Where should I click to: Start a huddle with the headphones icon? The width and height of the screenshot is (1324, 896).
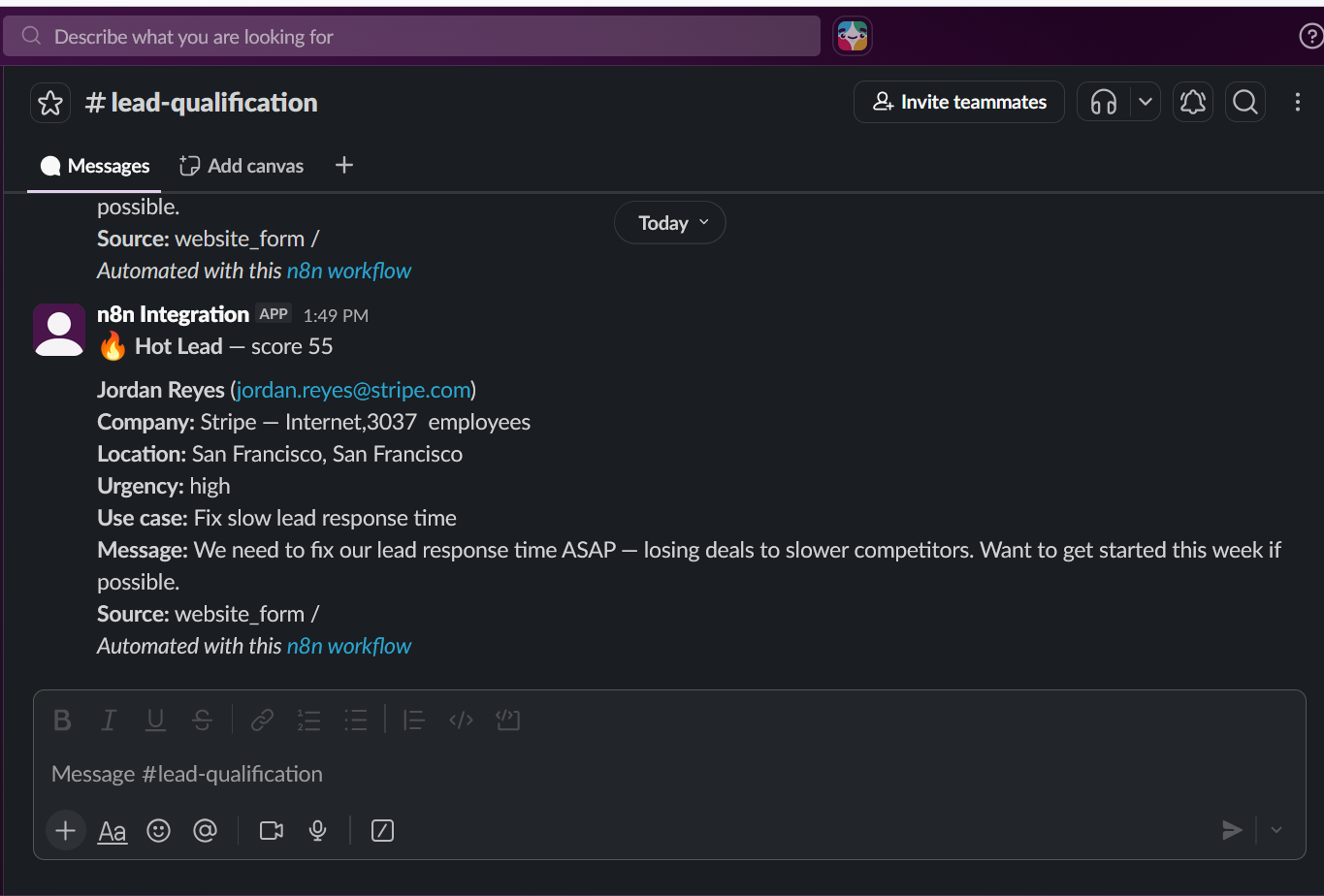(x=1104, y=102)
